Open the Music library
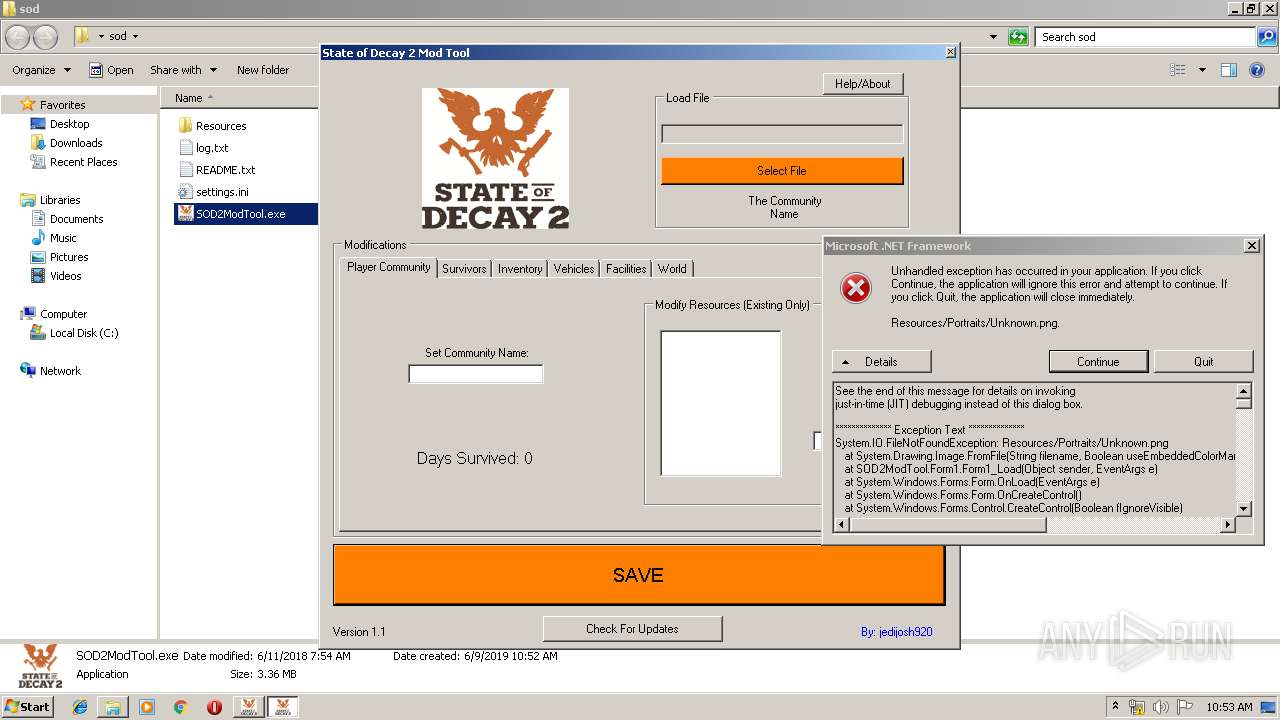Screen dimensions: 1280x720 (63, 238)
